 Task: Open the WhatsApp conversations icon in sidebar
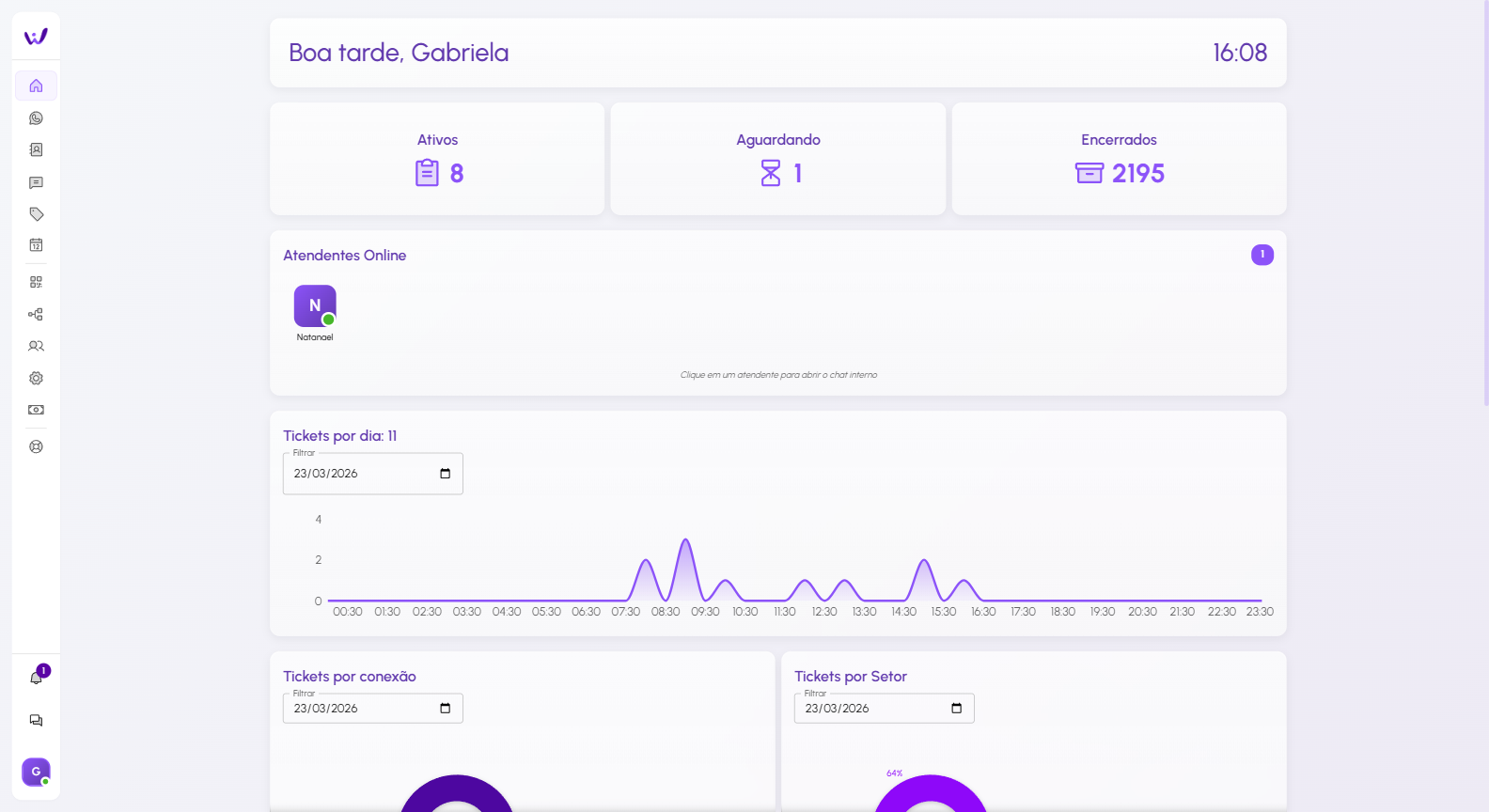point(36,118)
